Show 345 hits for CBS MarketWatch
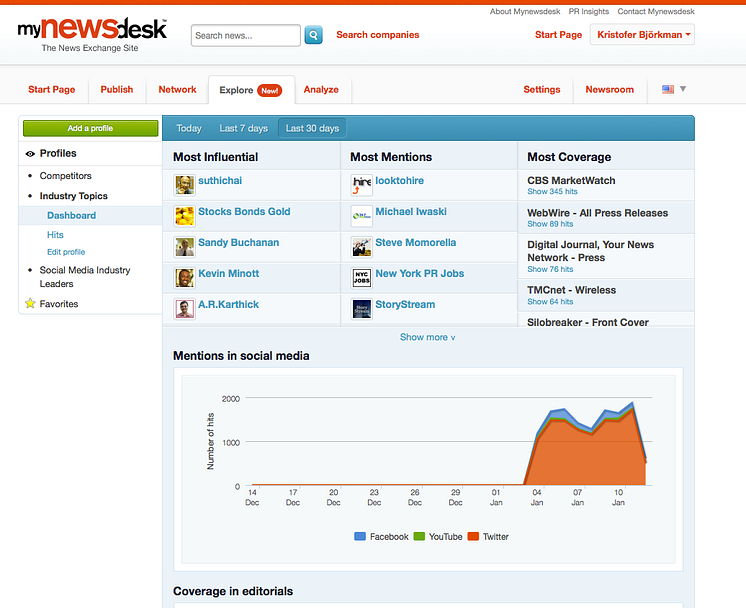The width and height of the screenshot is (746, 608). [x=552, y=192]
